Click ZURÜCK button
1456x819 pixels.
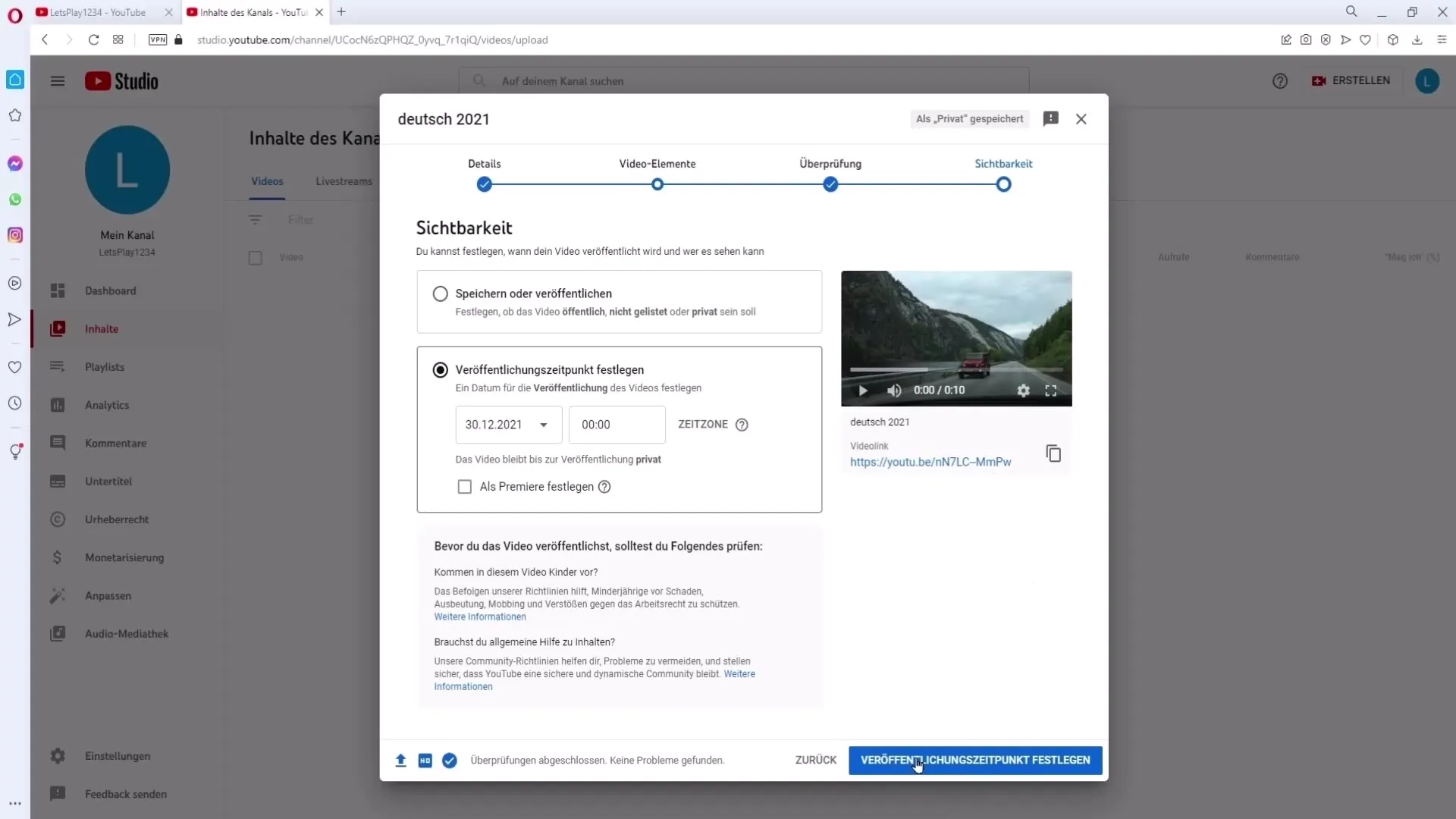click(815, 760)
